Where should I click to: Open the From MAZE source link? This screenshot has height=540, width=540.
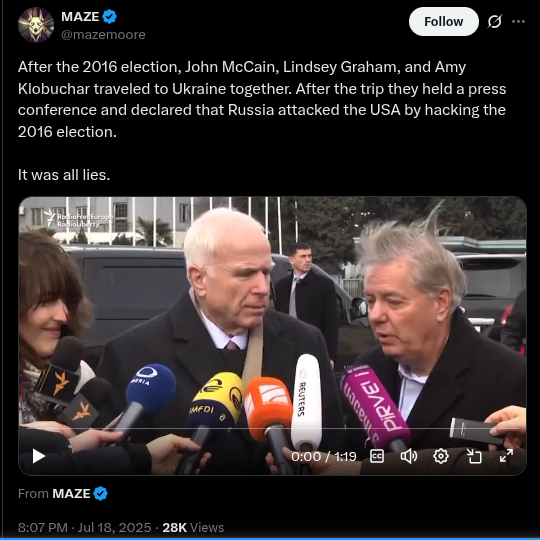pos(71,494)
